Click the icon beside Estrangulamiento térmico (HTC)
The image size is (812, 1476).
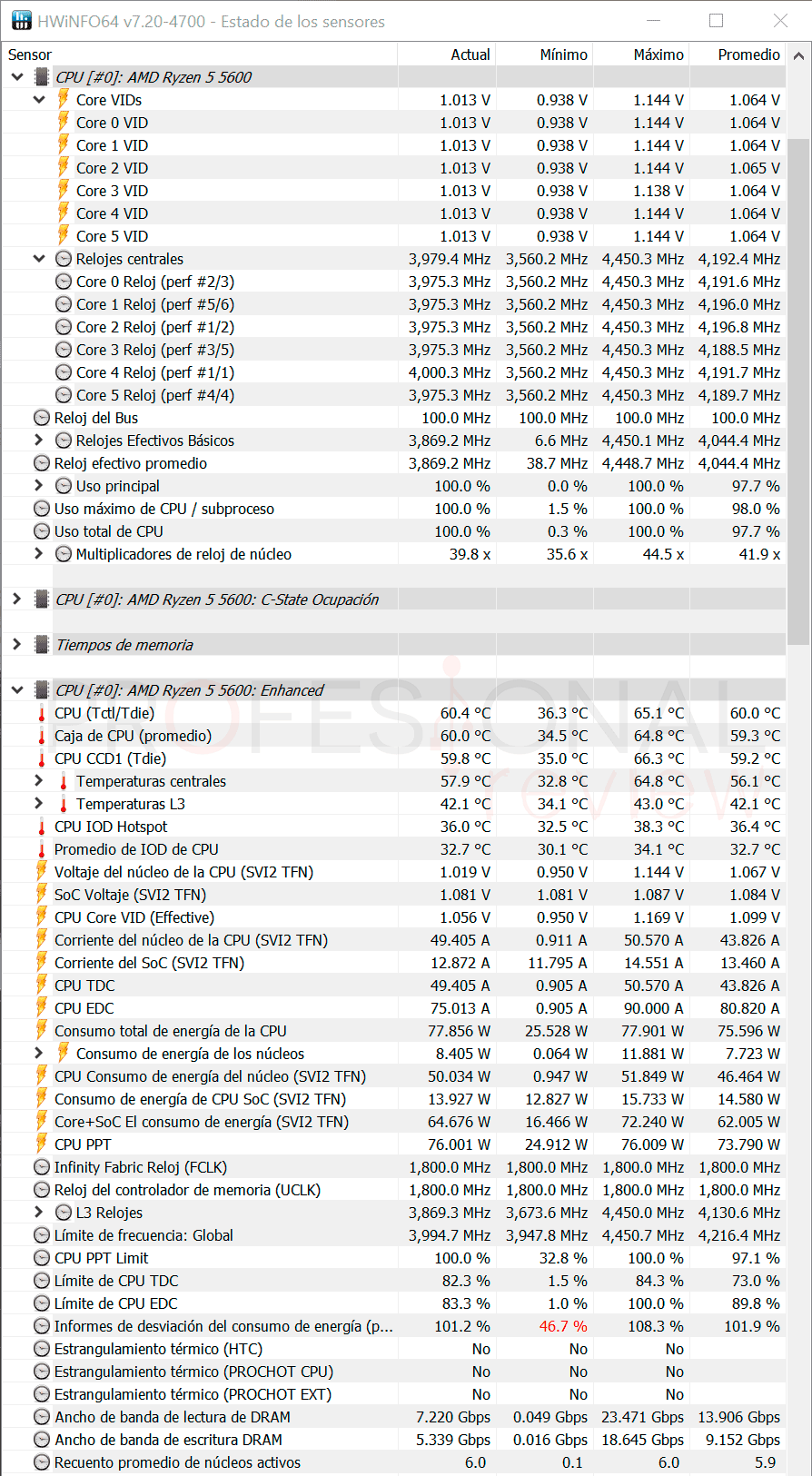tap(42, 1349)
